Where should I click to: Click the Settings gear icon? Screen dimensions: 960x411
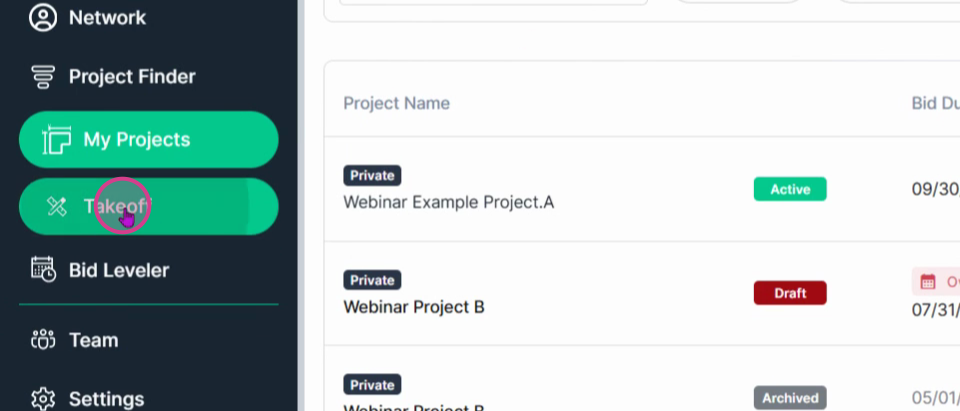(43, 399)
